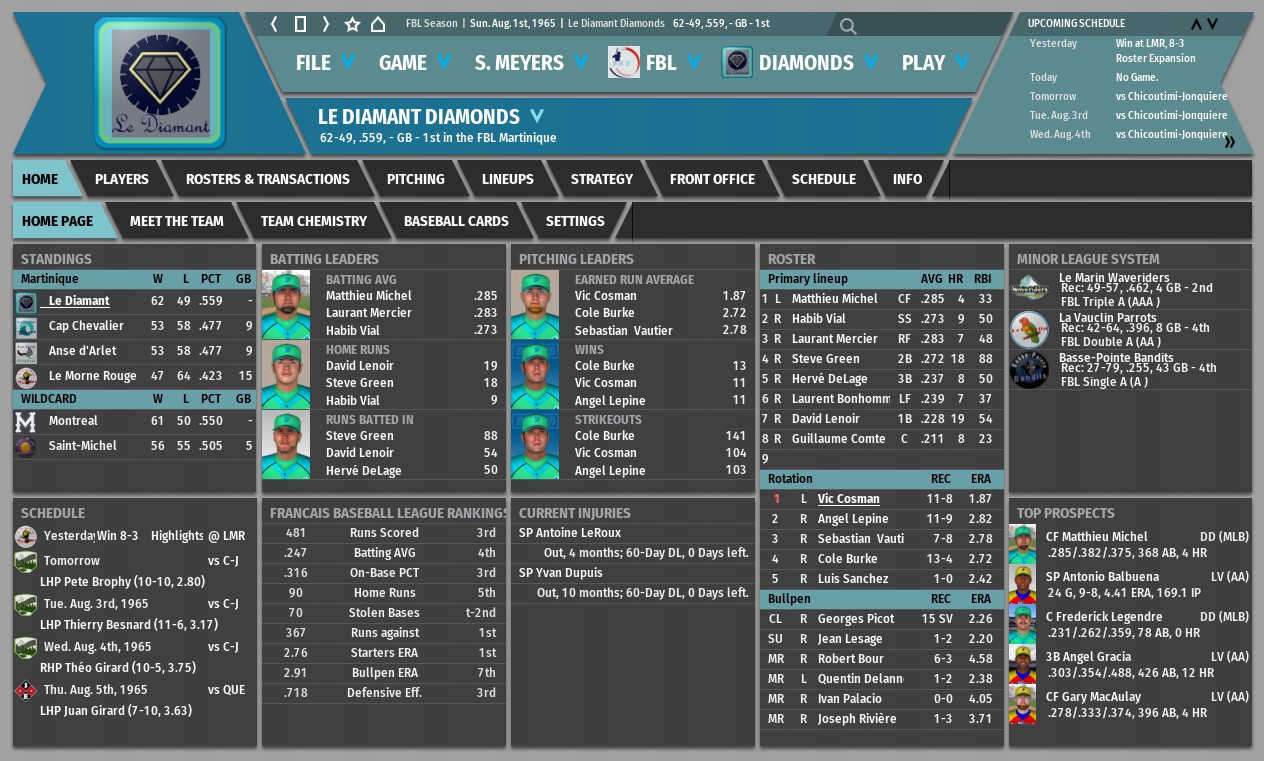The height and width of the screenshot is (761, 1264).
Task: Click the Montreal team logo in wildcard standings
Action: coord(26,422)
